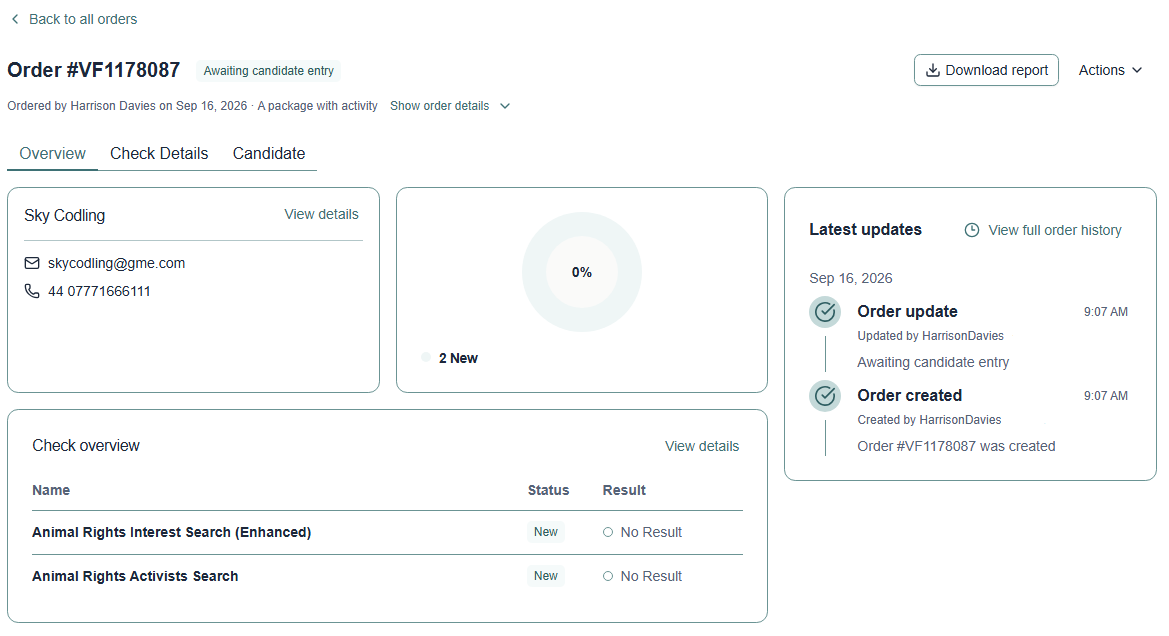Click the phone number 44 07771666111
Screen dimensions: 1169x636
pos(99,292)
